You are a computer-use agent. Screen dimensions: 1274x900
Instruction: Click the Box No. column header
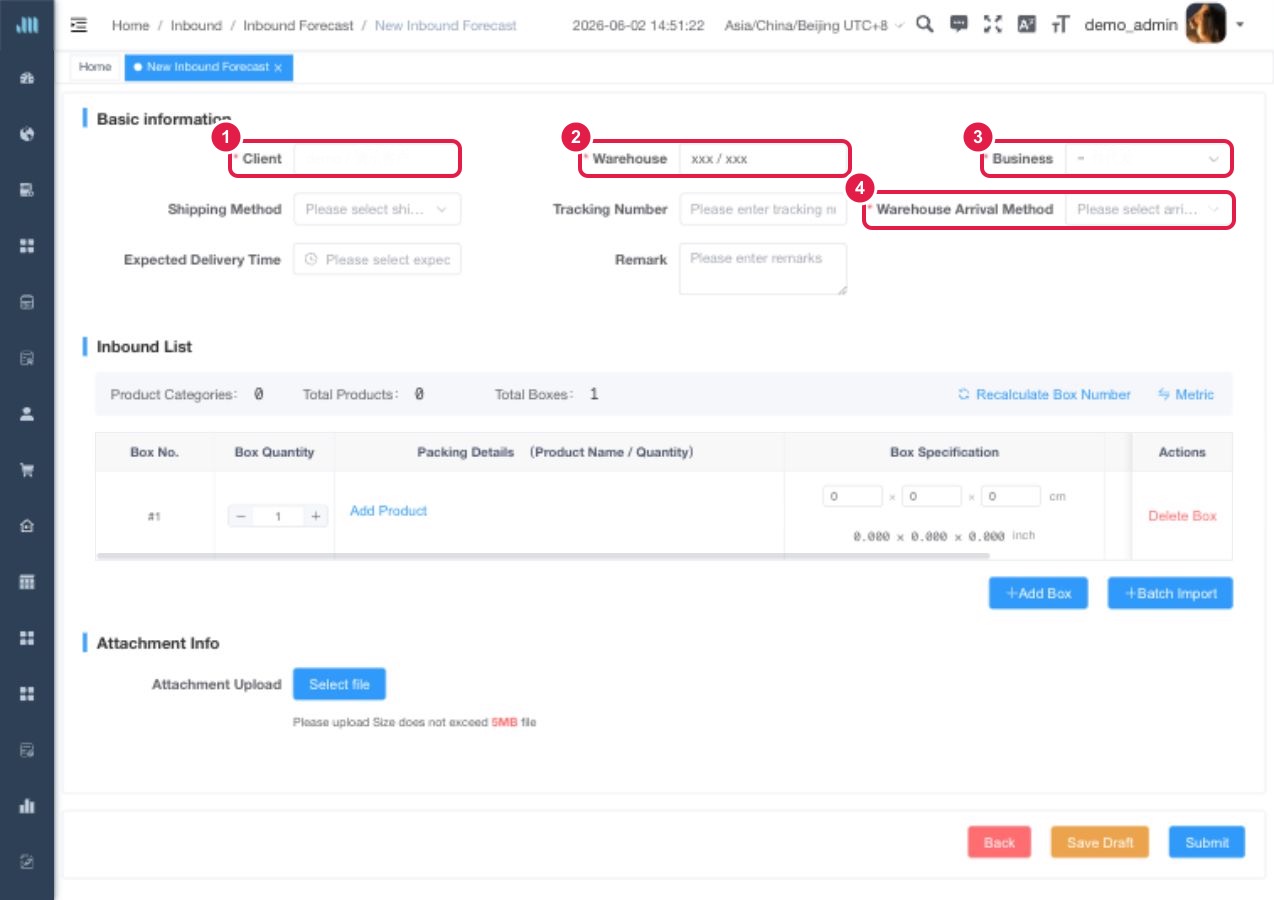154,452
